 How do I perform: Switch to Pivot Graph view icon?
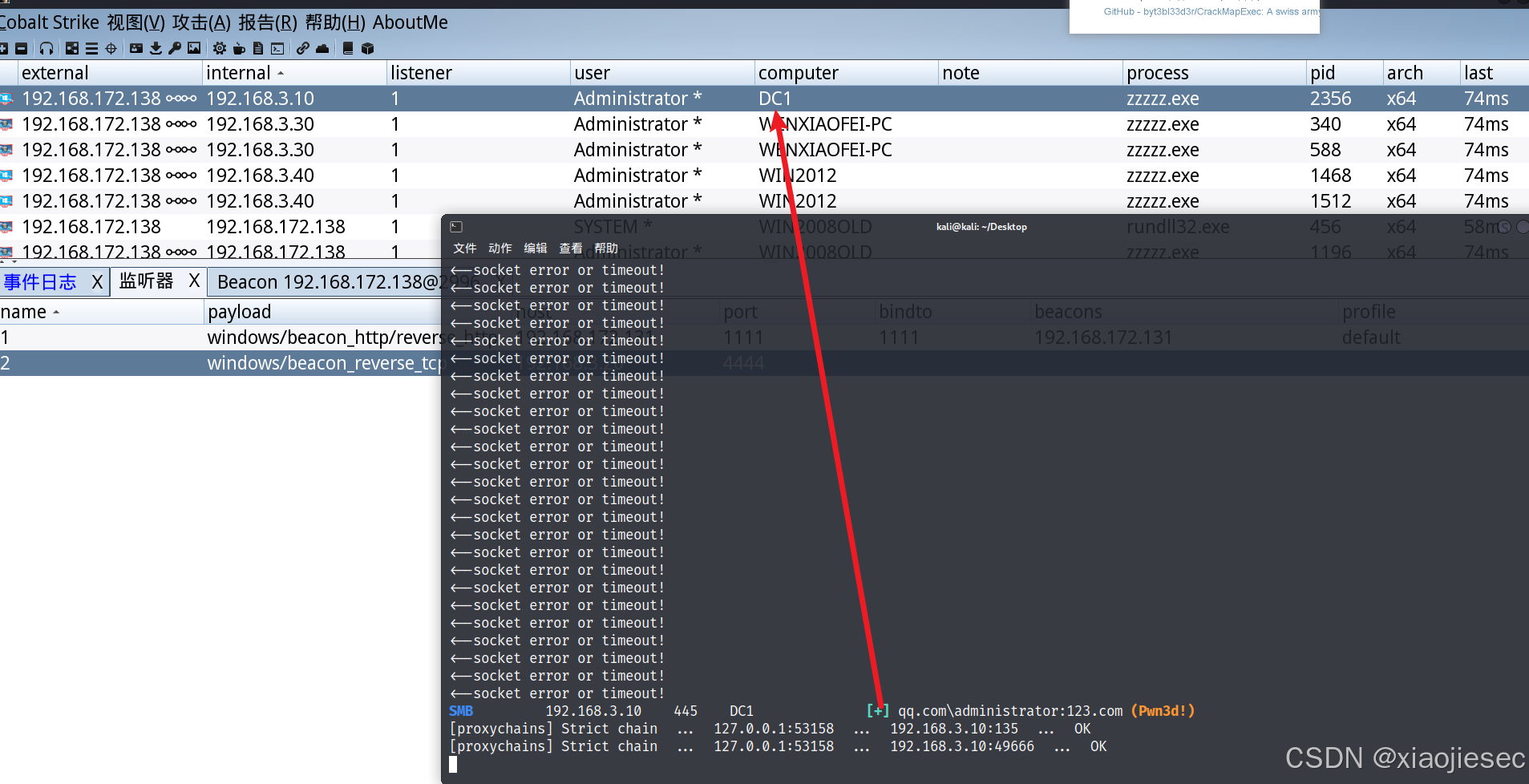click(72, 49)
